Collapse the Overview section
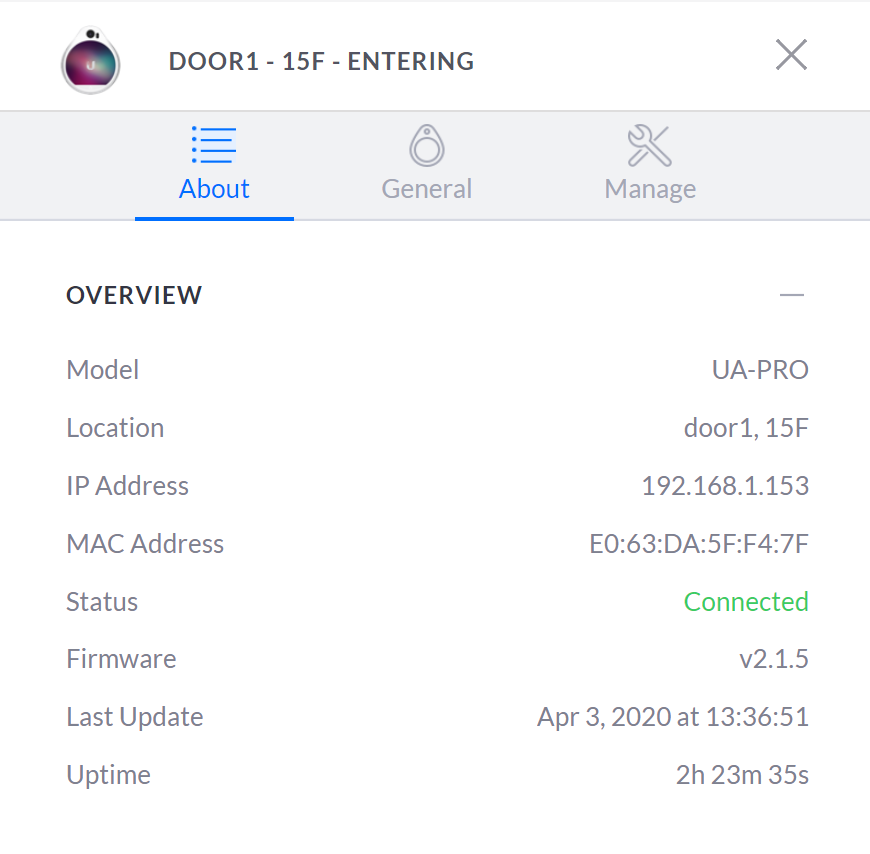 point(792,295)
